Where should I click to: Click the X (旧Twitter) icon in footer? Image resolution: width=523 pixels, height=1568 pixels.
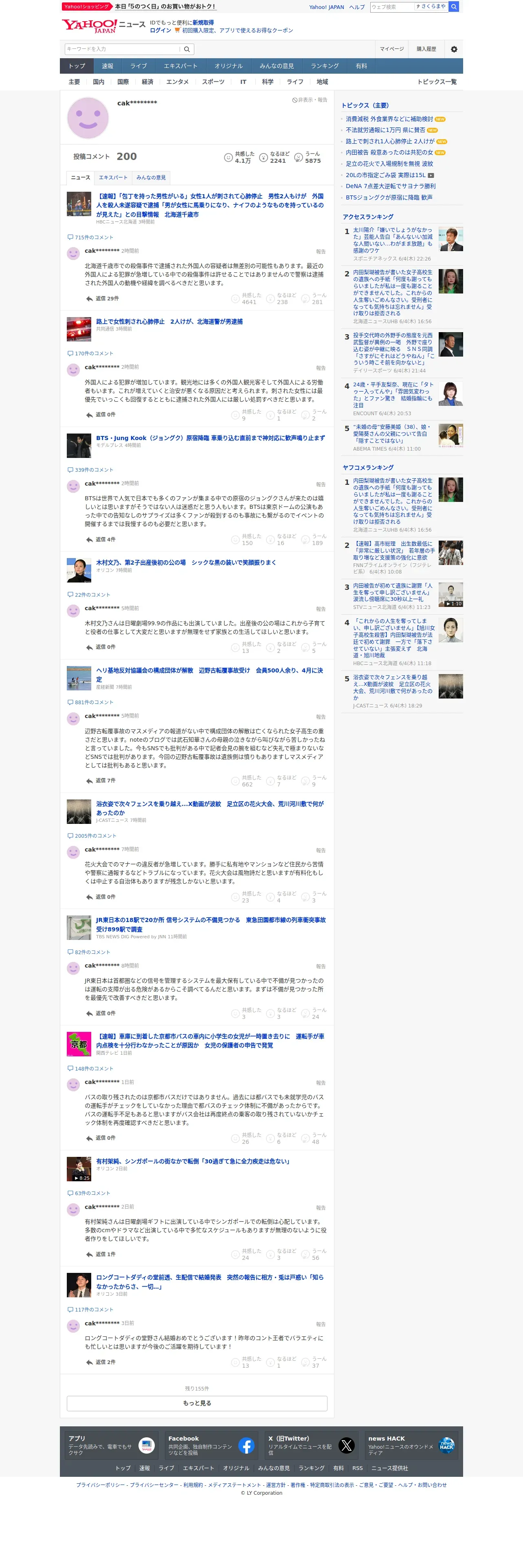click(347, 1445)
